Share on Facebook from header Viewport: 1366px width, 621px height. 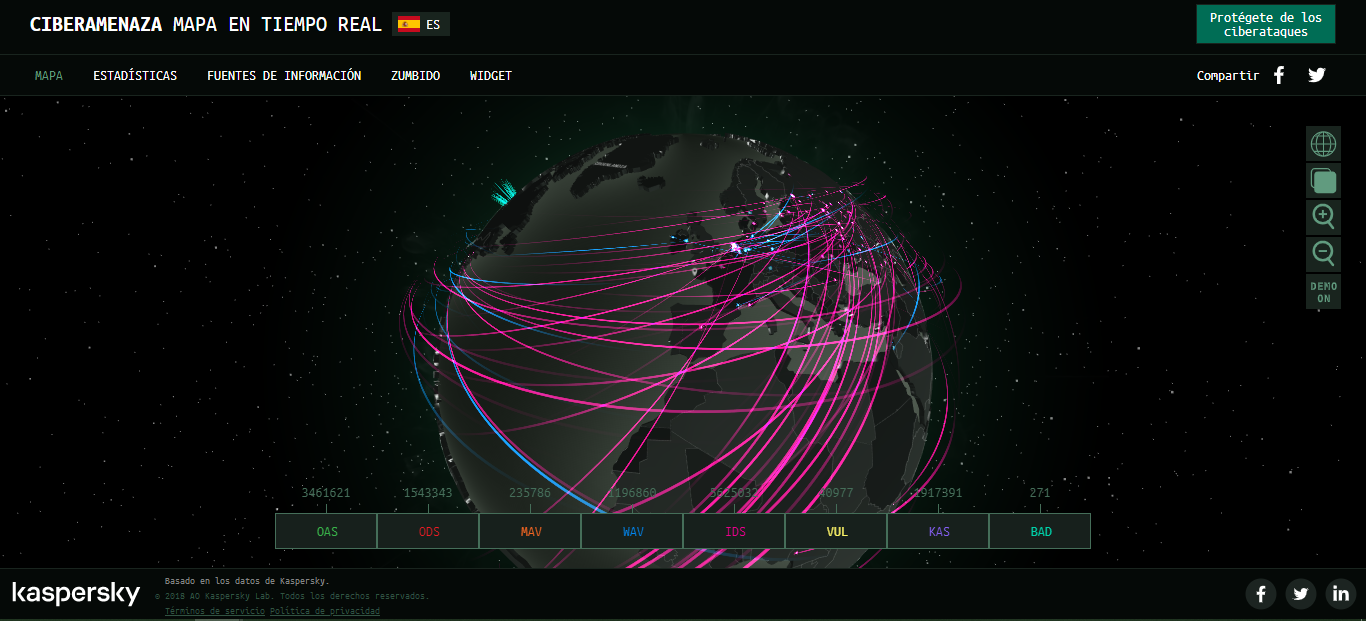[1279, 75]
